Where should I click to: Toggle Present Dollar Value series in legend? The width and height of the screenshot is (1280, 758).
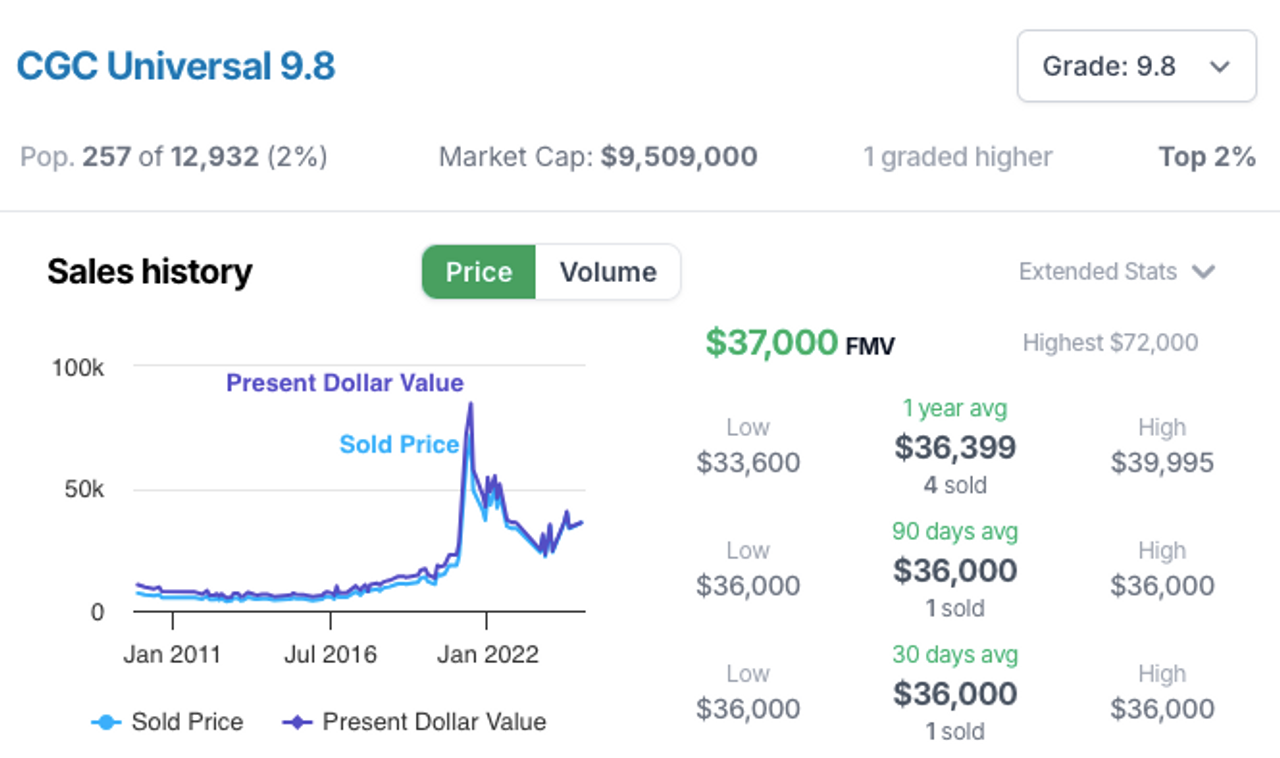414,721
